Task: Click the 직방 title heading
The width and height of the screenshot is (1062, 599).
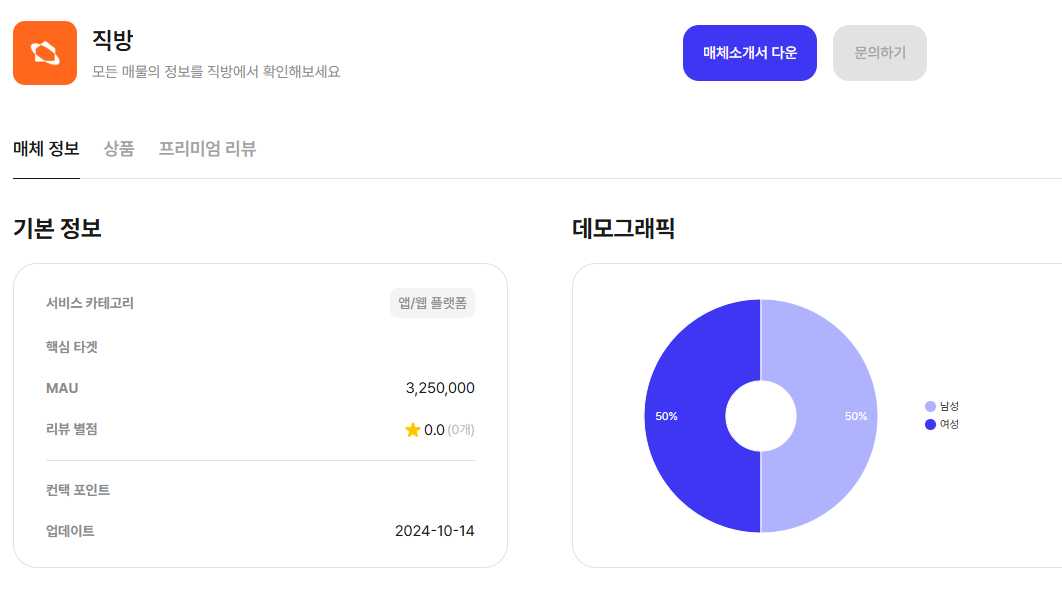Action: pyautogui.click(x=113, y=41)
